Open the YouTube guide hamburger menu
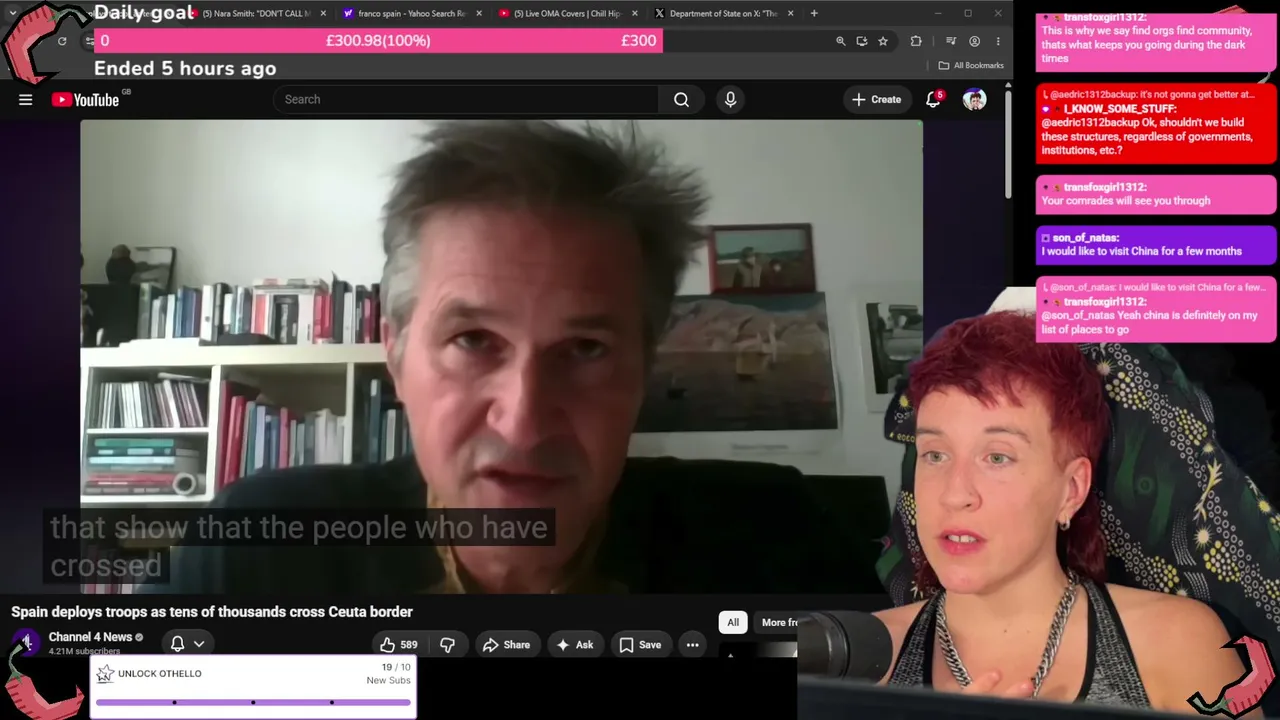 [26, 99]
